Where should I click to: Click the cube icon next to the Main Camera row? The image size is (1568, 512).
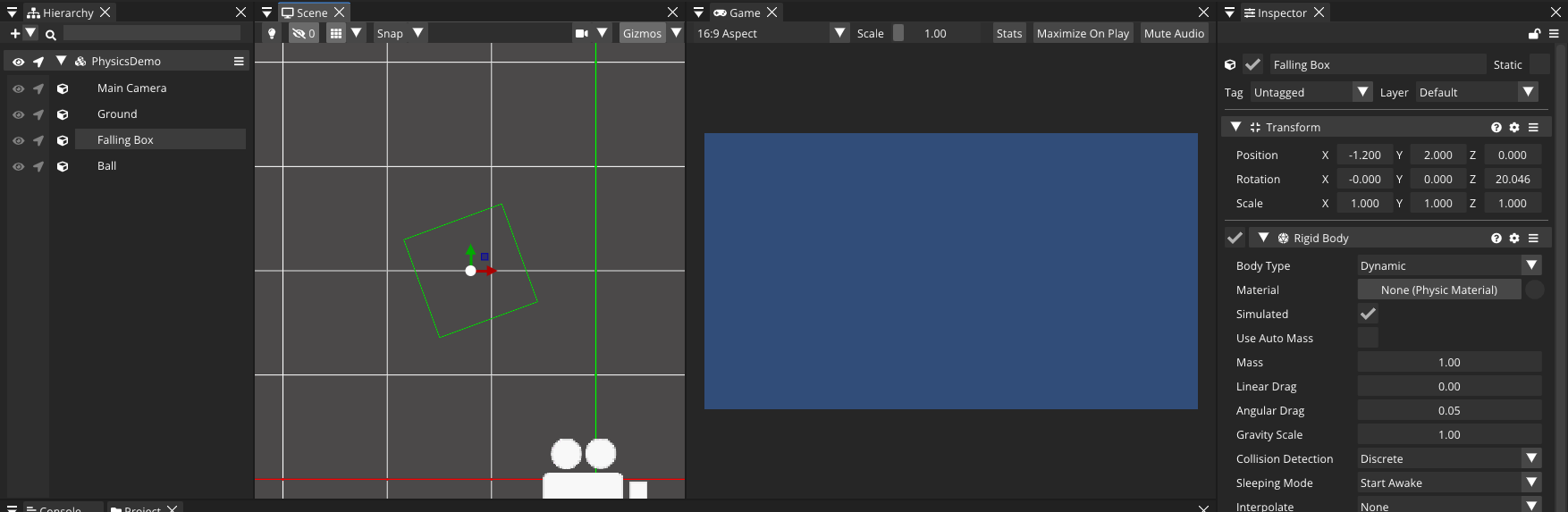pyautogui.click(x=63, y=88)
